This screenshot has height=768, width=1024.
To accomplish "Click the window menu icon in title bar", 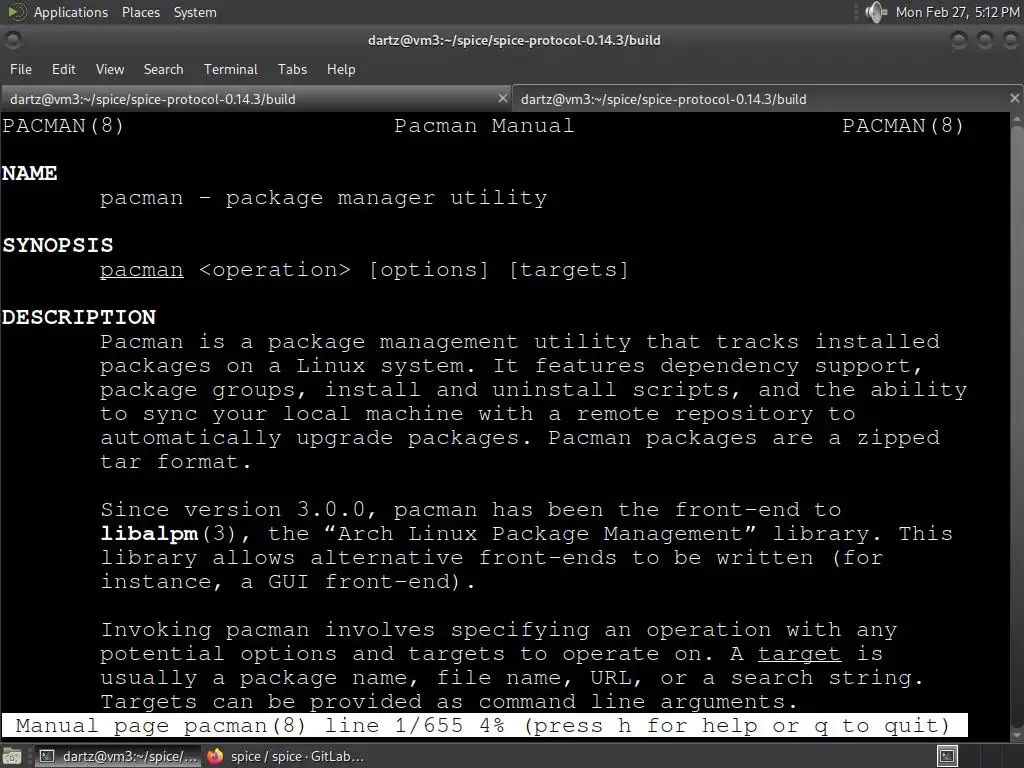I will (12, 40).
